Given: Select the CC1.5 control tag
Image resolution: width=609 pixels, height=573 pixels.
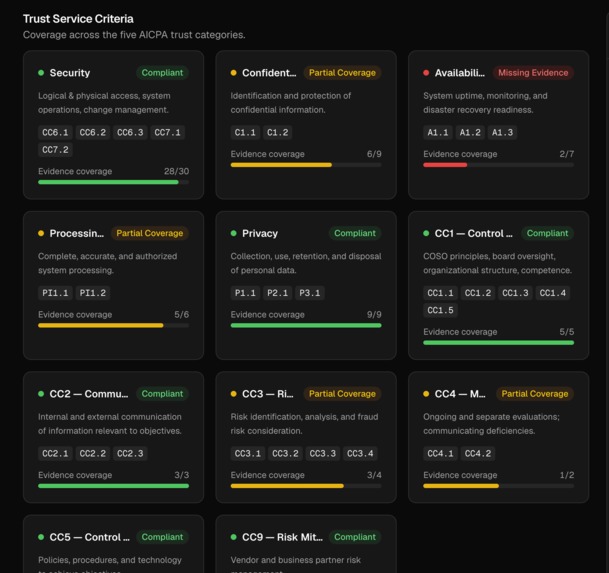Looking at the screenshot, I should coord(440,310).
